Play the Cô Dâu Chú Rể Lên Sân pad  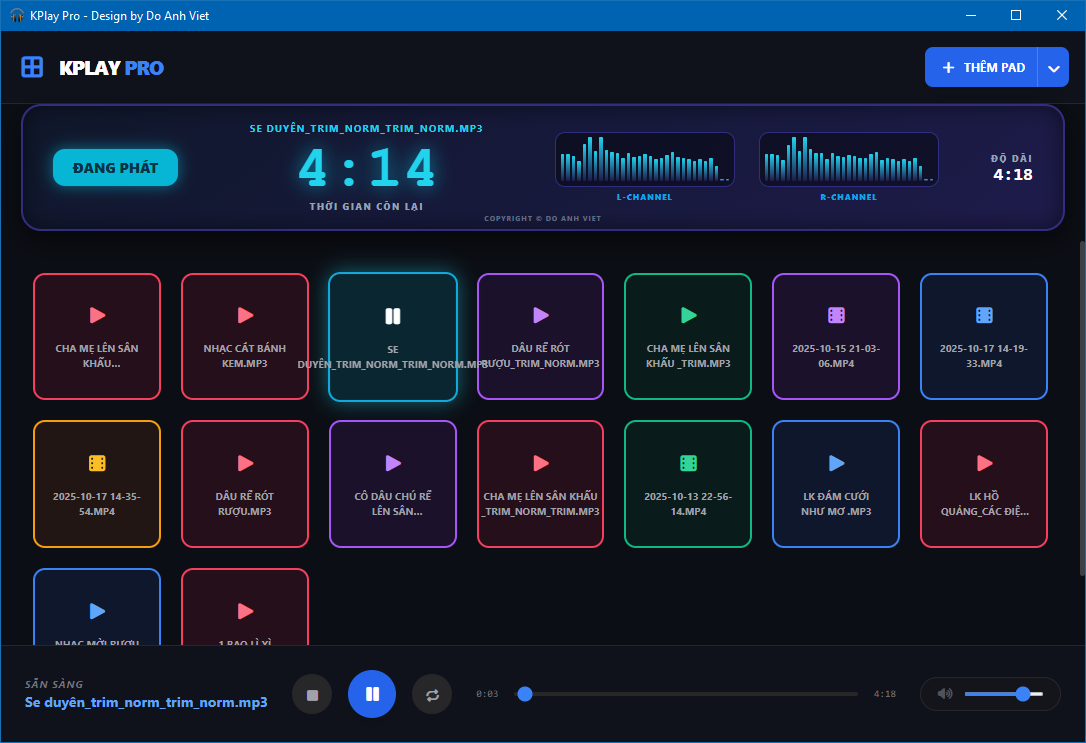click(x=393, y=484)
